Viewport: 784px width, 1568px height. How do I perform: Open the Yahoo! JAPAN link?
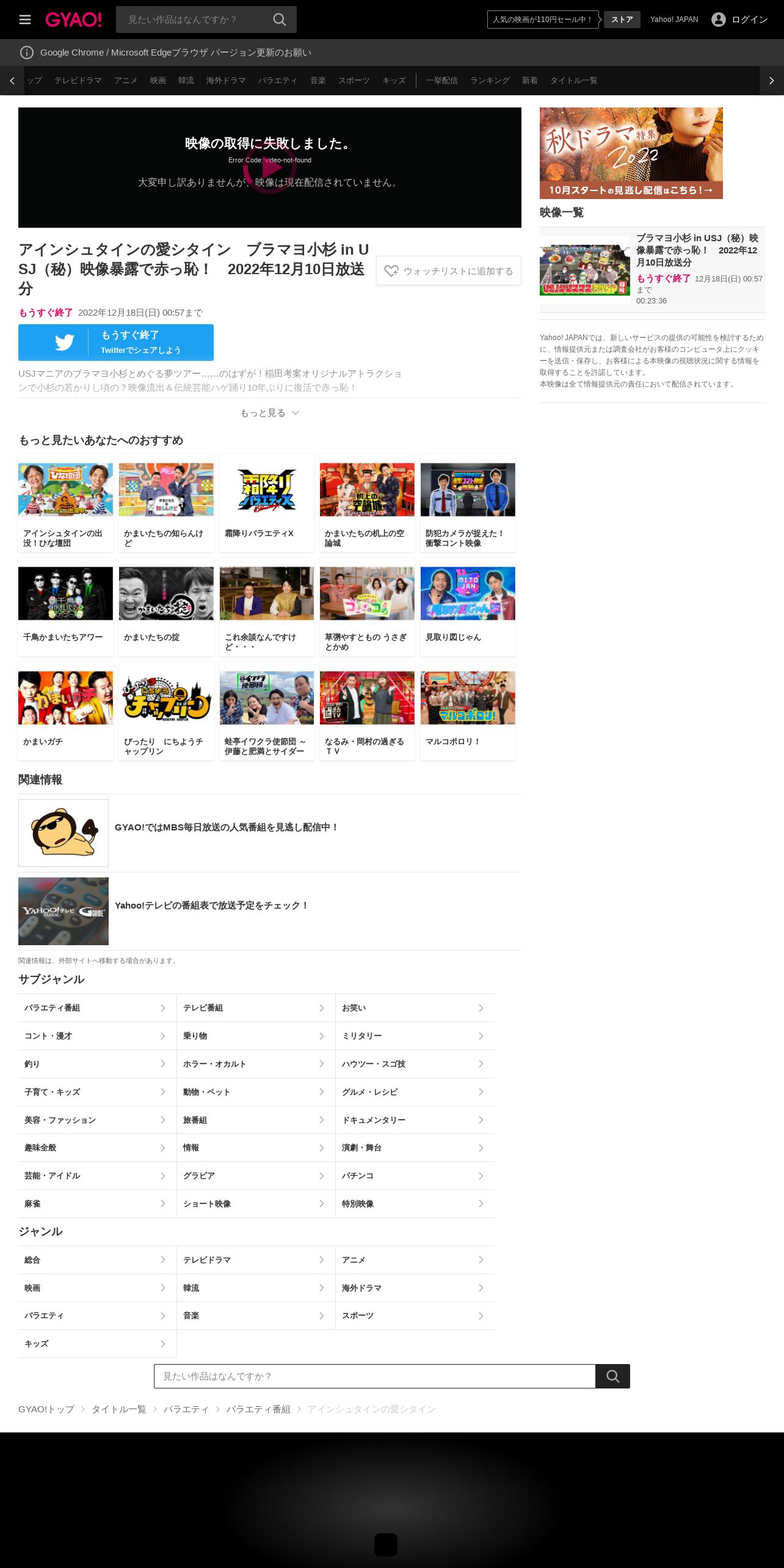click(674, 20)
